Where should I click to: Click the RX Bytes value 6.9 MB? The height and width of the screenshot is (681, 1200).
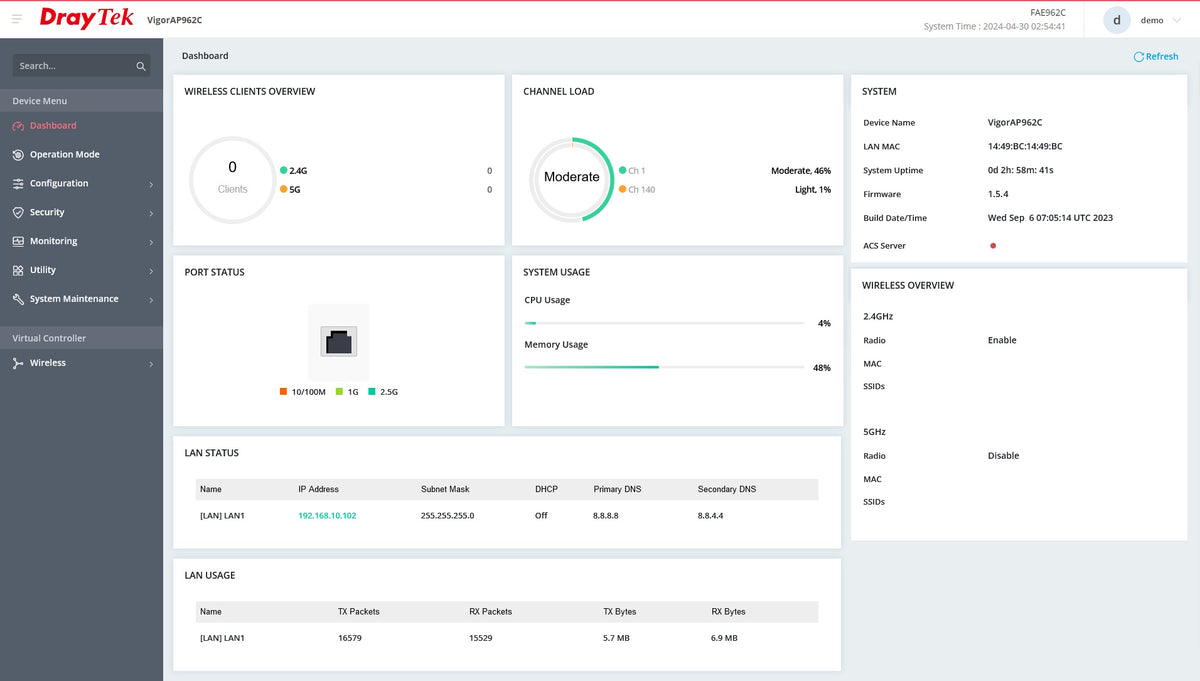(725, 638)
